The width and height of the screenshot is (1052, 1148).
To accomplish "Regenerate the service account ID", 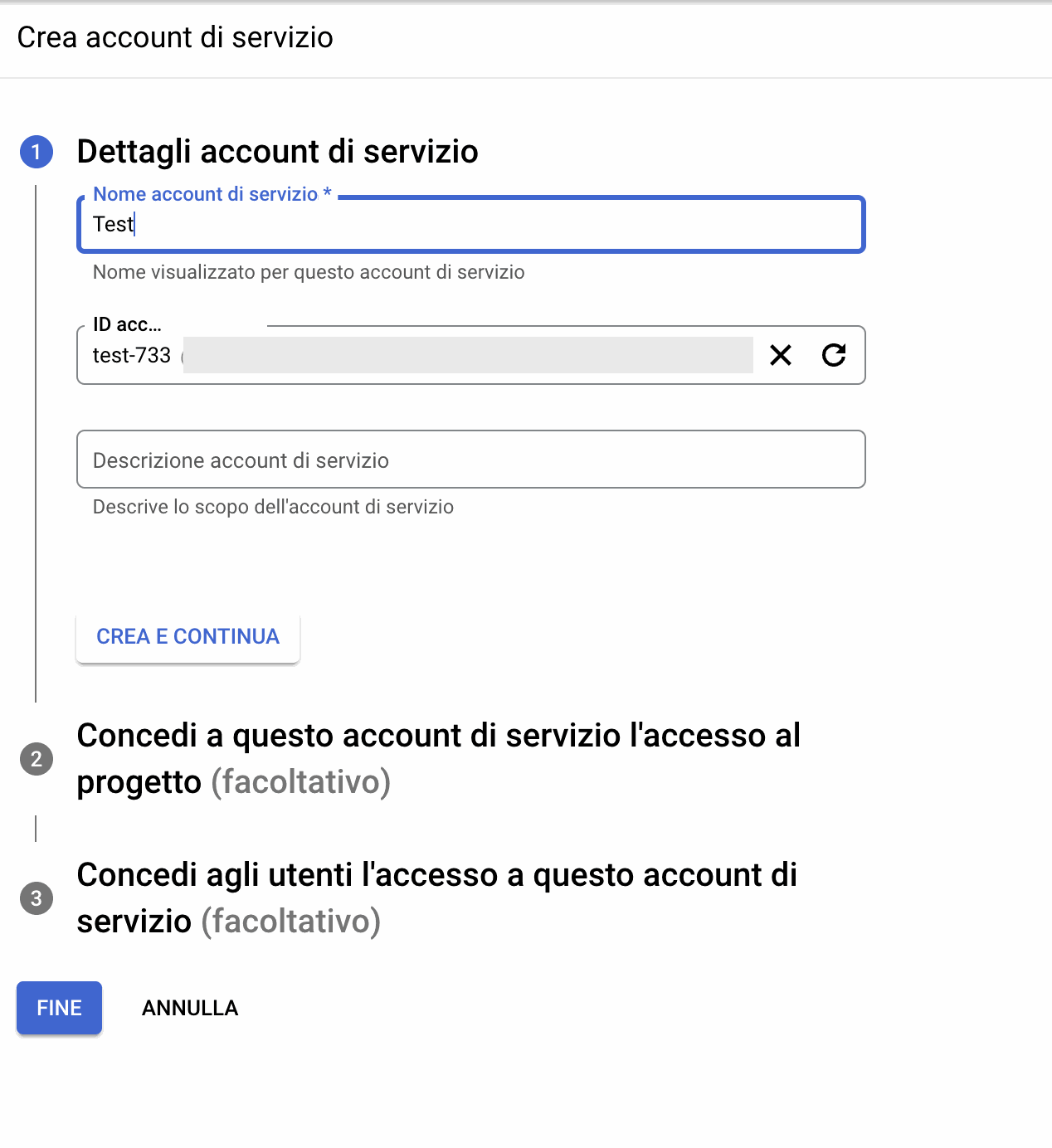I will (x=834, y=355).
